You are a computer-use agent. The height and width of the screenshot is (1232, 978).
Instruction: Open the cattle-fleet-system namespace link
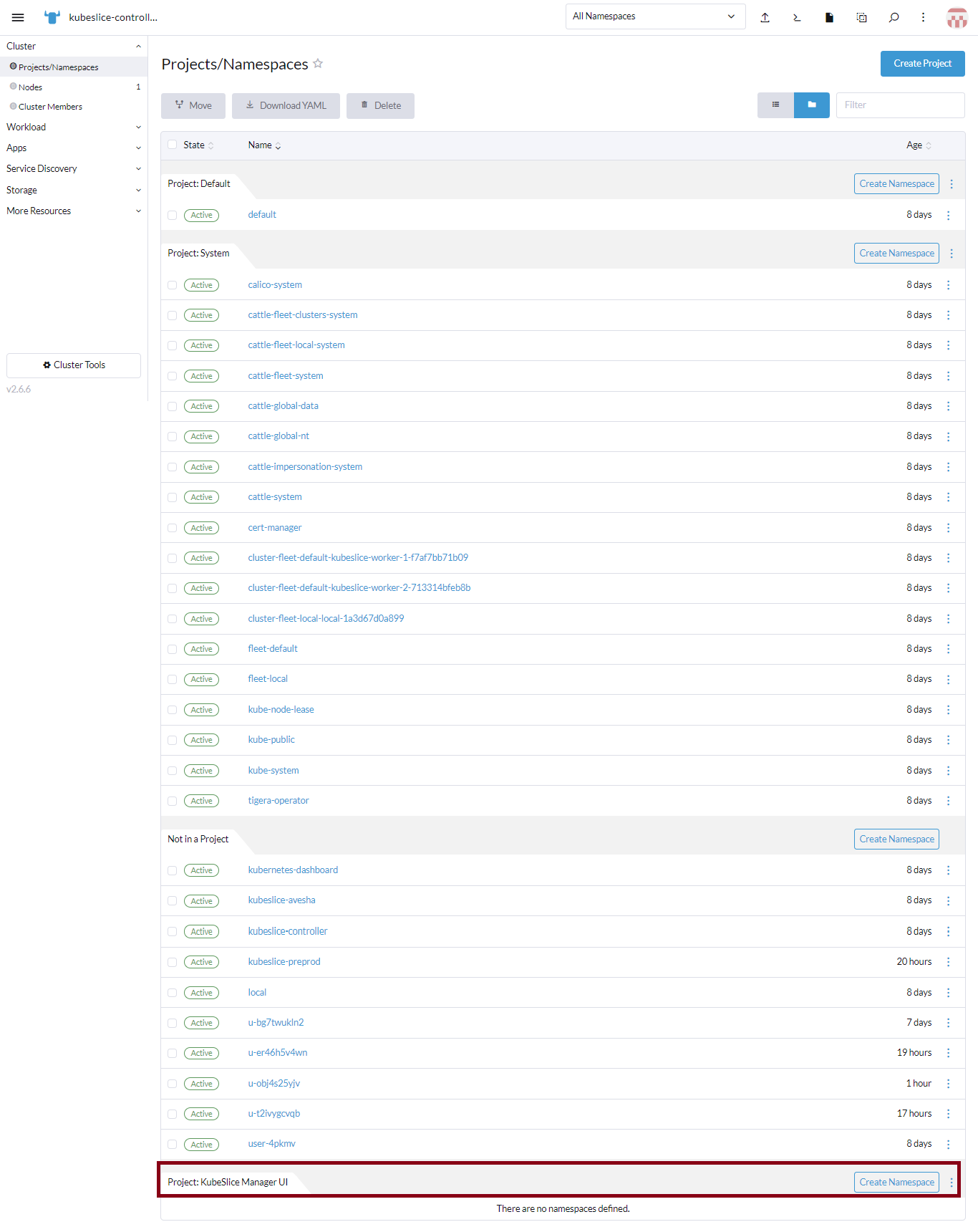286,376
